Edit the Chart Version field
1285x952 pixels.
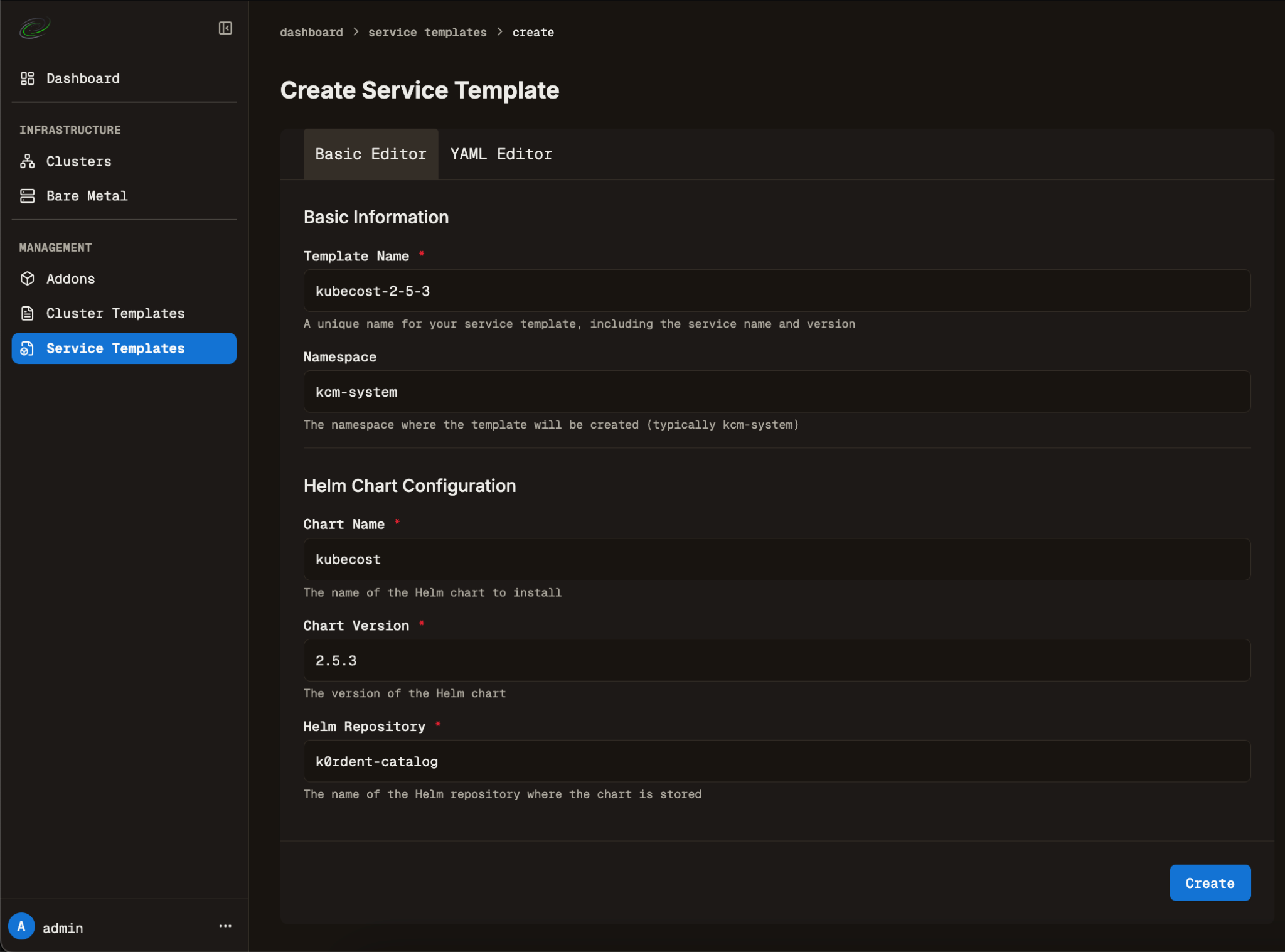[776, 660]
